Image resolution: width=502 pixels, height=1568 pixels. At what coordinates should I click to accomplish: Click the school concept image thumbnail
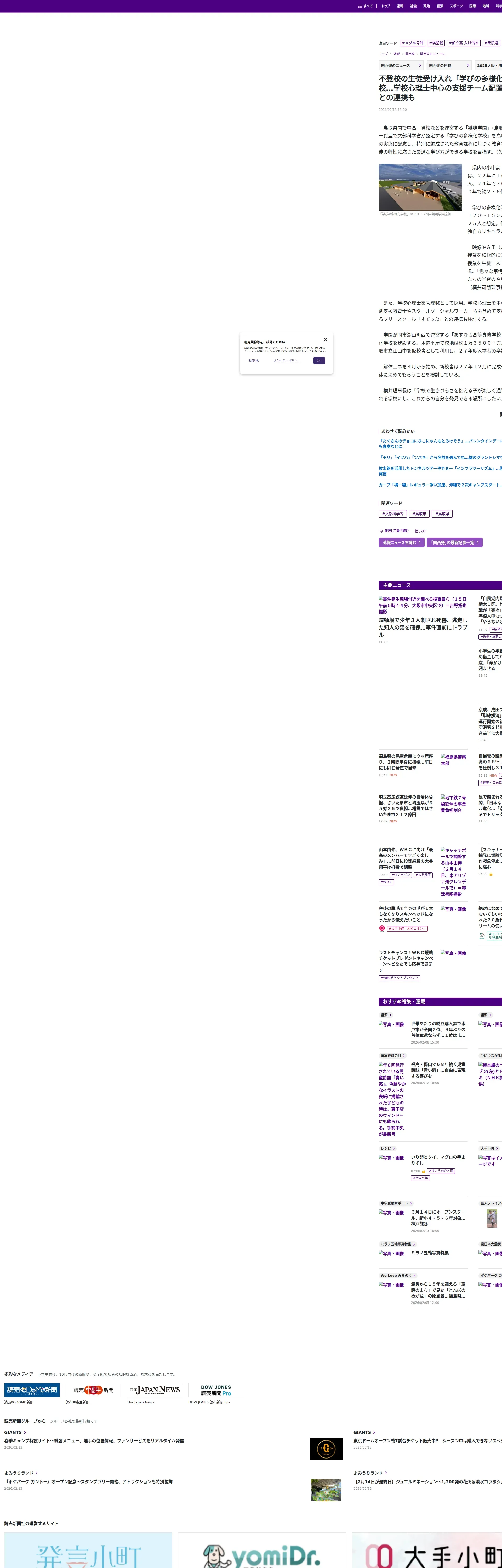tap(420, 187)
